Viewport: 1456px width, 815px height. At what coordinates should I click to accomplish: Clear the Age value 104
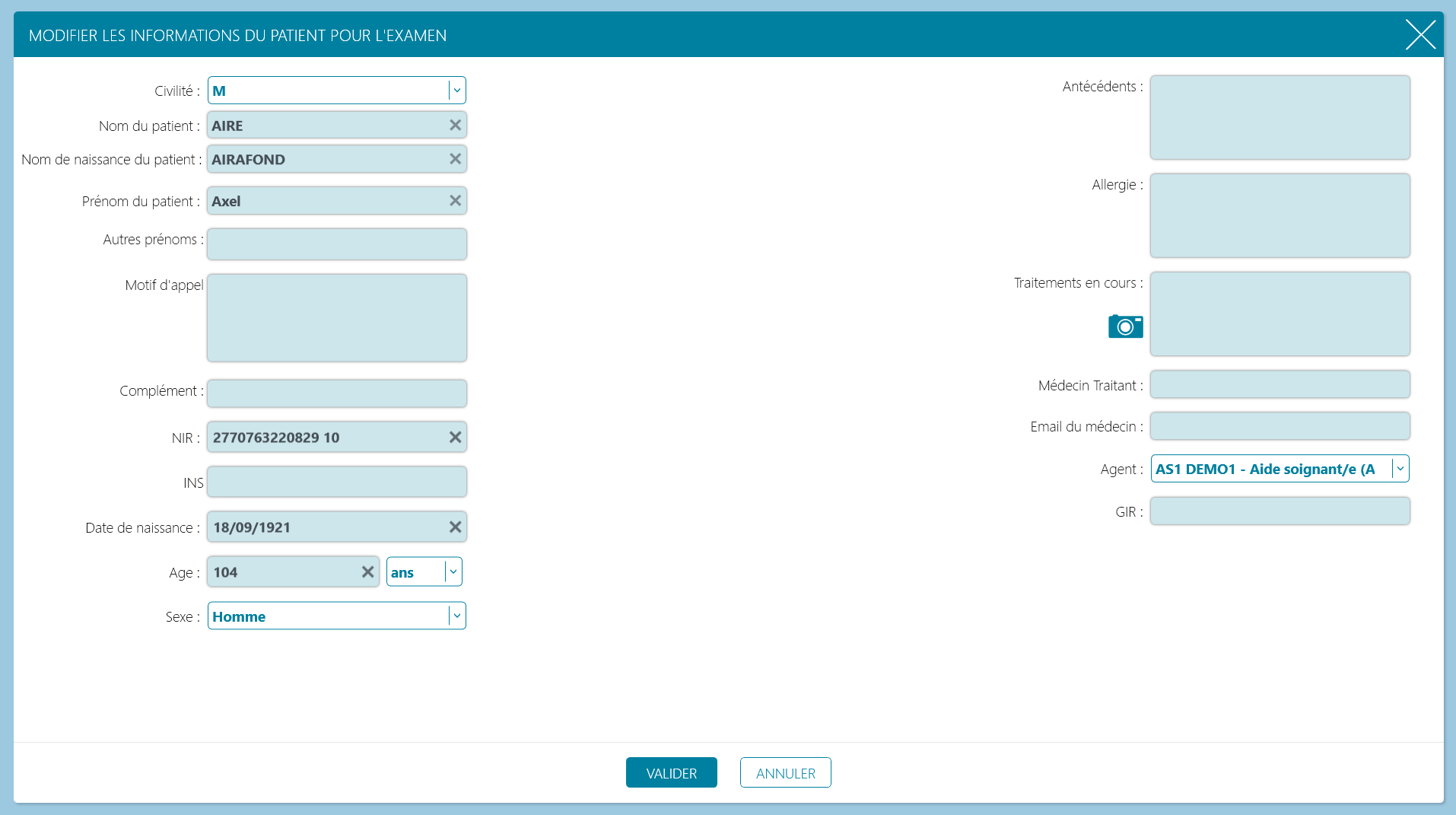tap(367, 572)
